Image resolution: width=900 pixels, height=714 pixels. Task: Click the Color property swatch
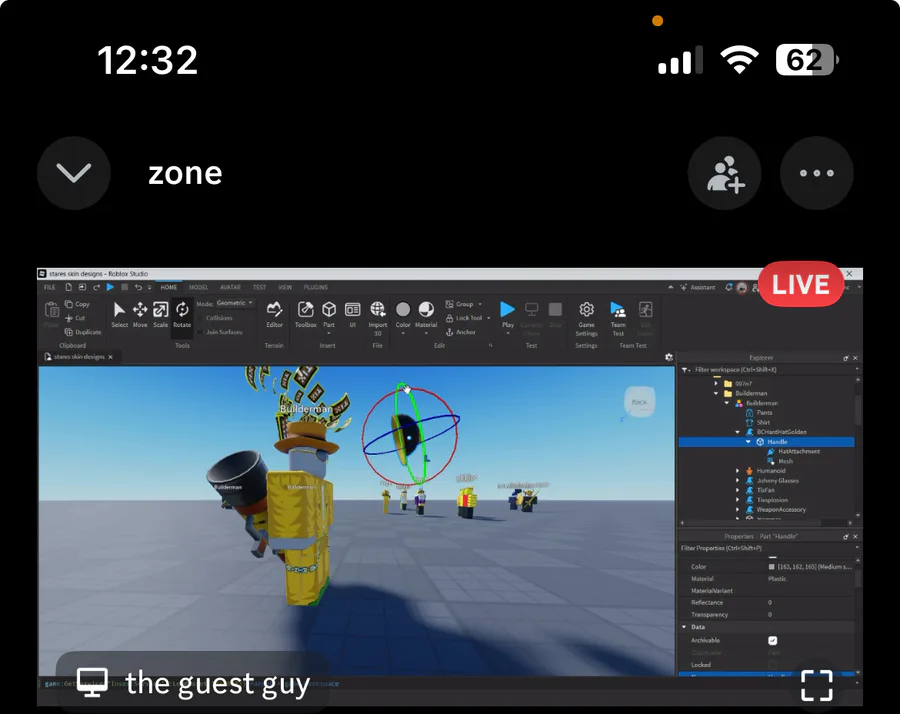[x=771, y=566]
